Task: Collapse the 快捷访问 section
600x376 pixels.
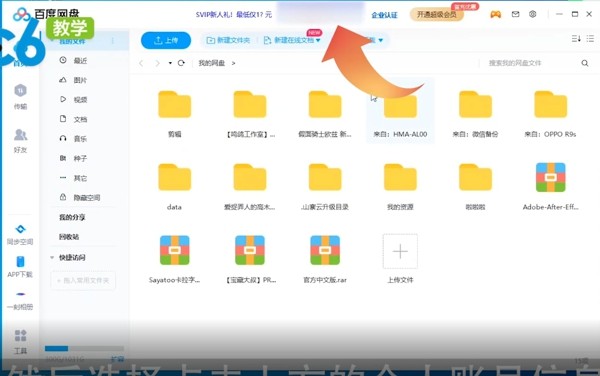Action: 52,257
